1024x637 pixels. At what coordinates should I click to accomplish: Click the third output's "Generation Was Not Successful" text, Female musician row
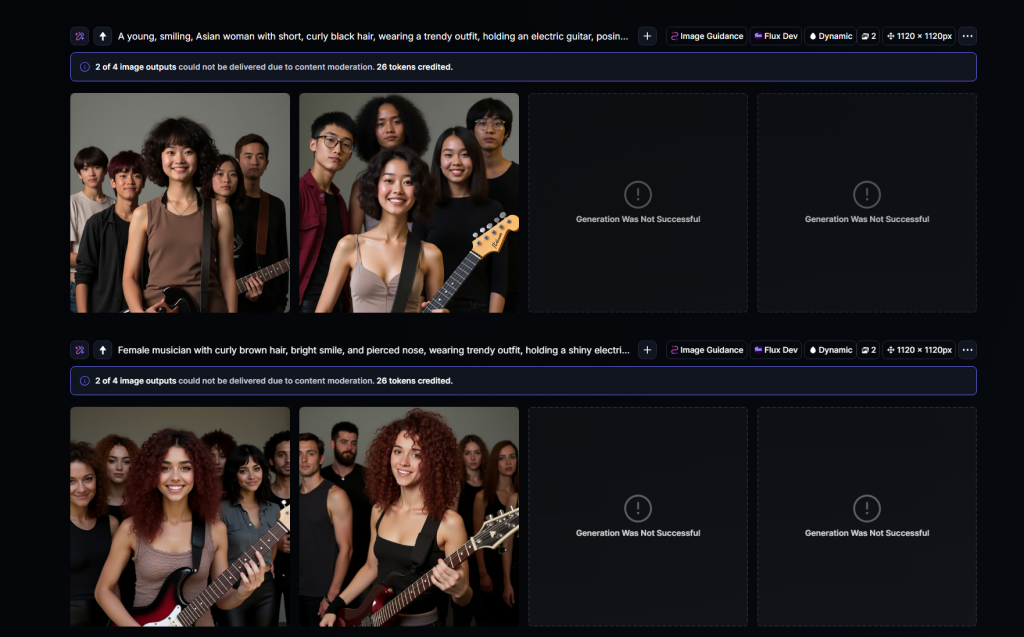[638, 533]
